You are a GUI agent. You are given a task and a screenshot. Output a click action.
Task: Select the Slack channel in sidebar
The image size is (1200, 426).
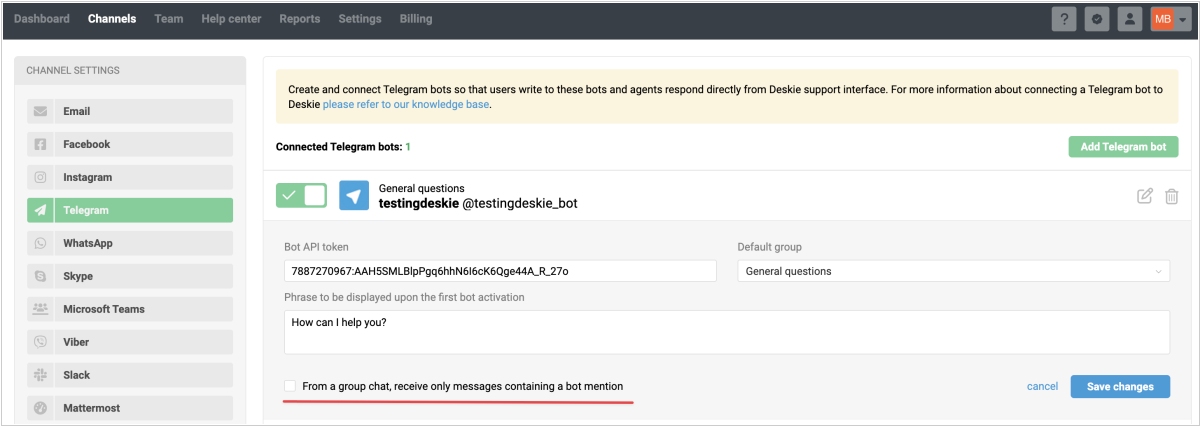click(130, 375)
